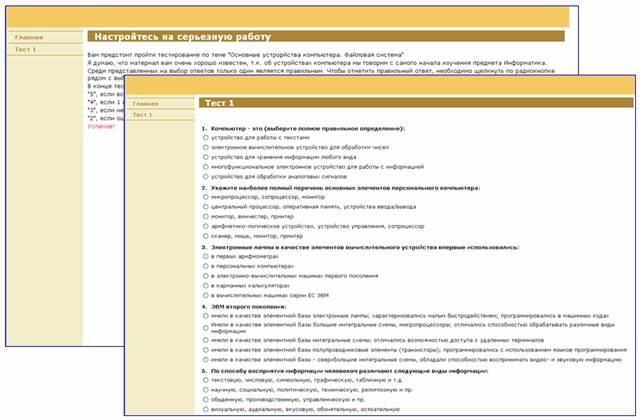
Task: Open the Главная link in the back window
Action: [29, 38]
